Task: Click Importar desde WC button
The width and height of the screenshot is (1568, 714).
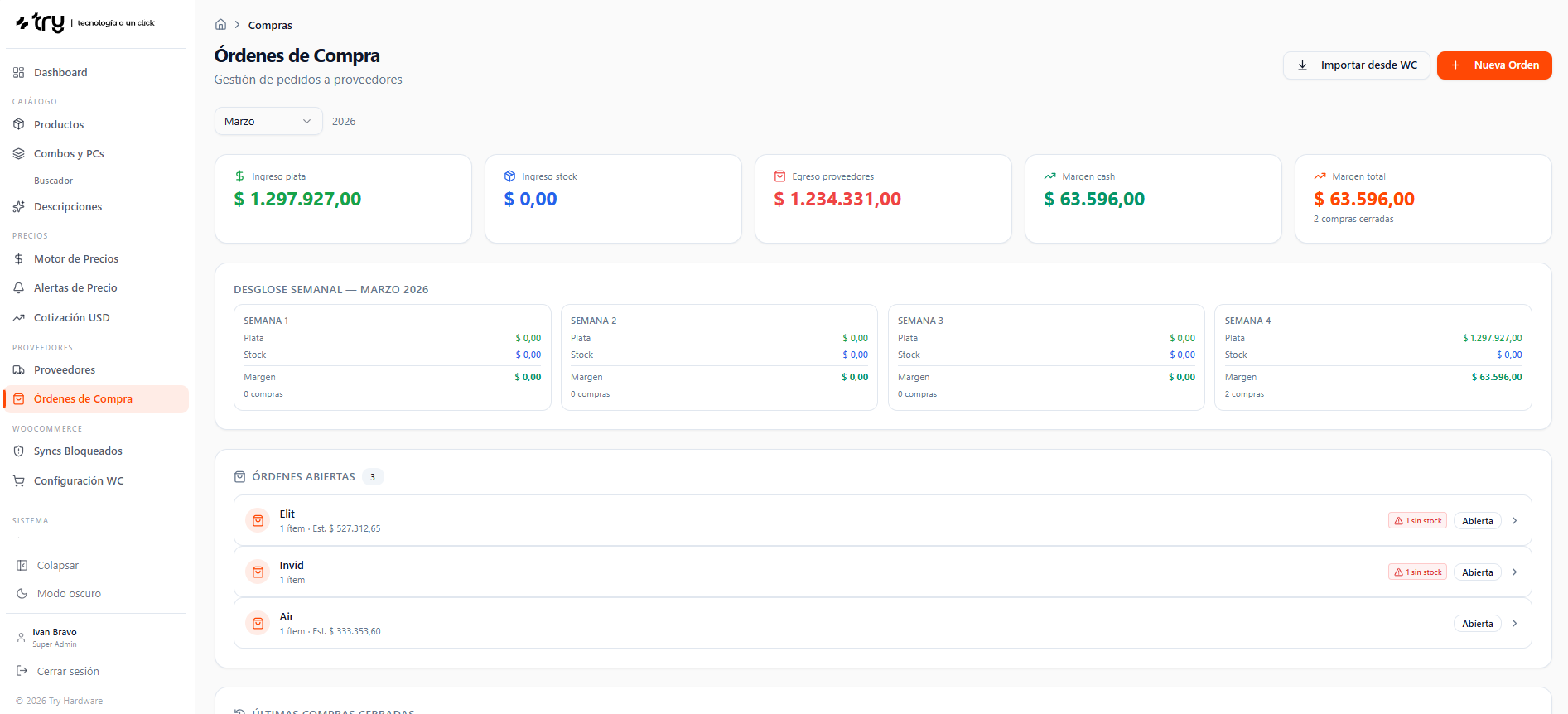Action: point(1356,65)
